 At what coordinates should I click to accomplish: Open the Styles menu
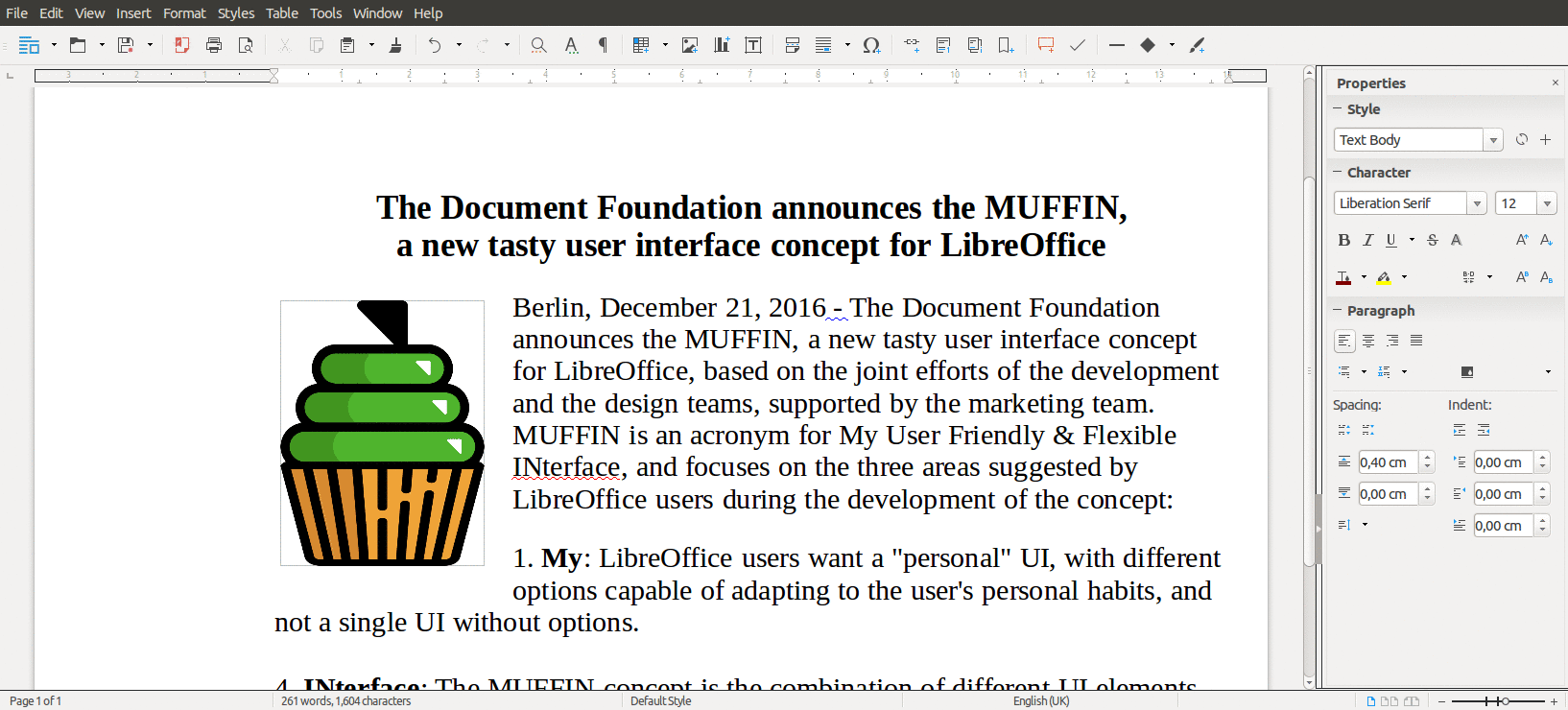pos(236,13)
